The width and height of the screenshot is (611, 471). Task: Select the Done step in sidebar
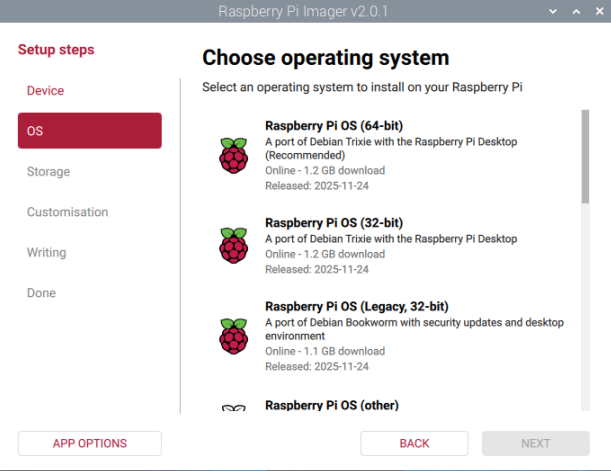[41, 293]
